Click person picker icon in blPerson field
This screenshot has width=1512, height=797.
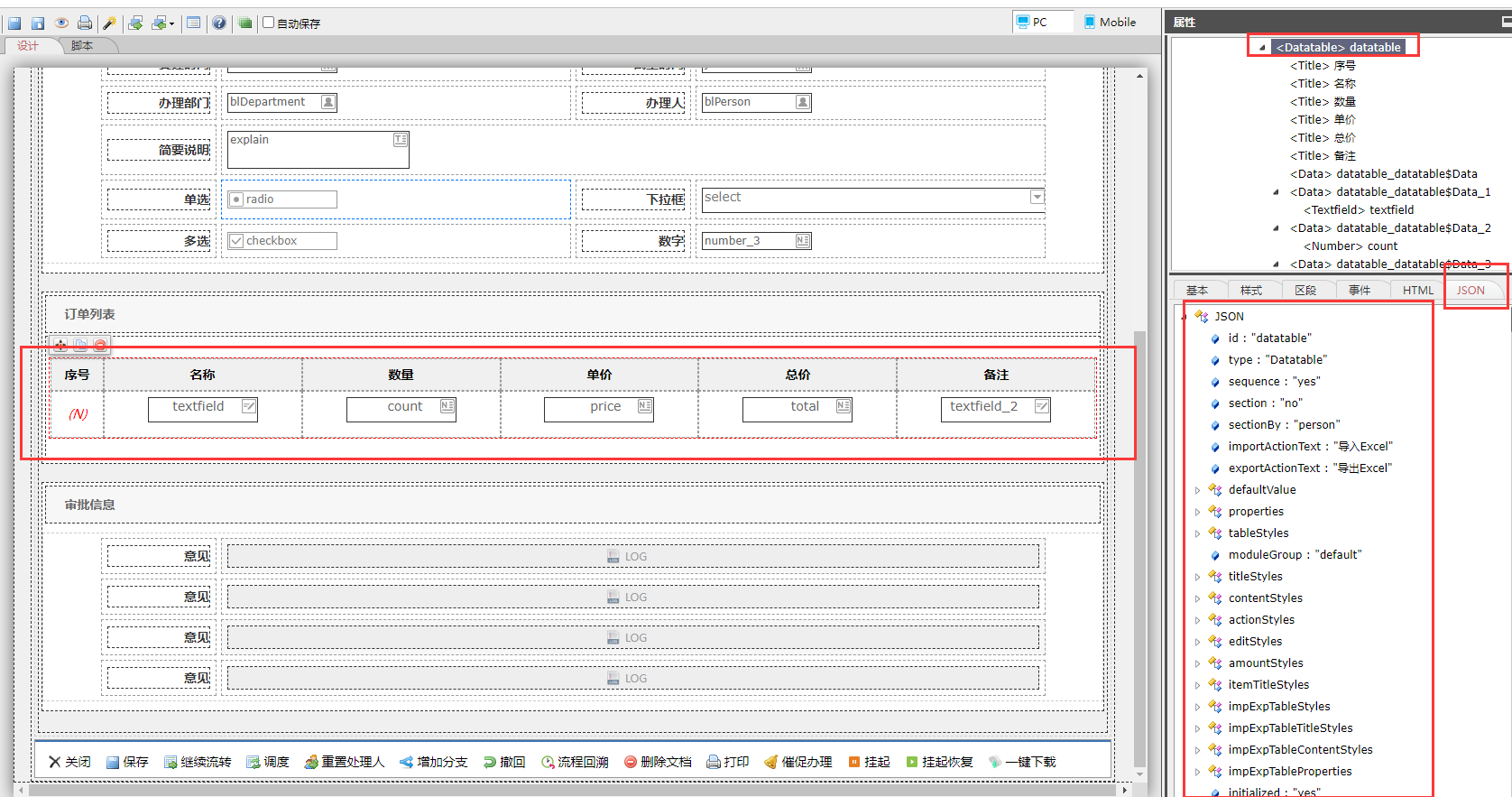click(x=803, y=102)
